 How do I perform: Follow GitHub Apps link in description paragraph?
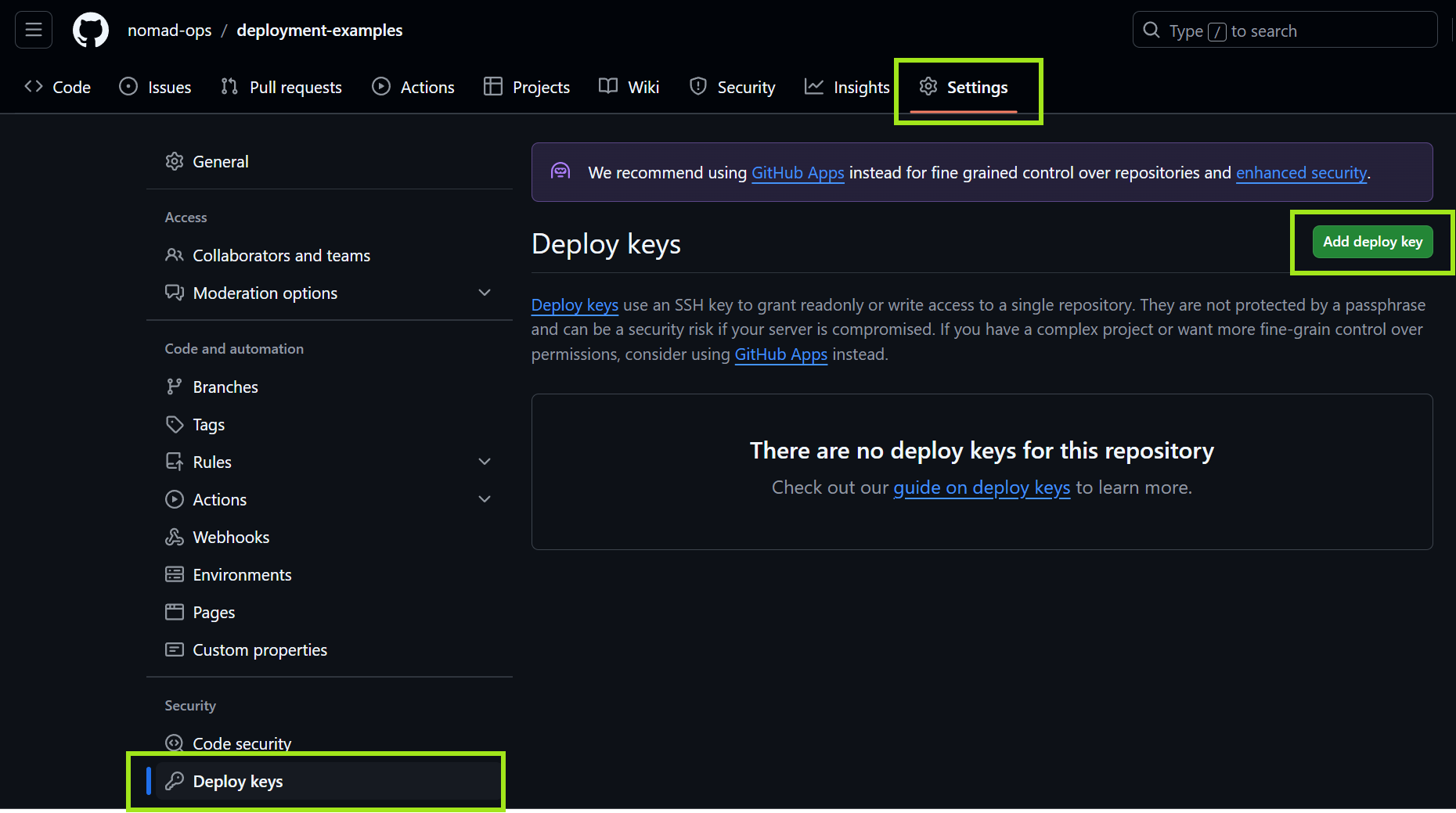(x=780, y=354)
